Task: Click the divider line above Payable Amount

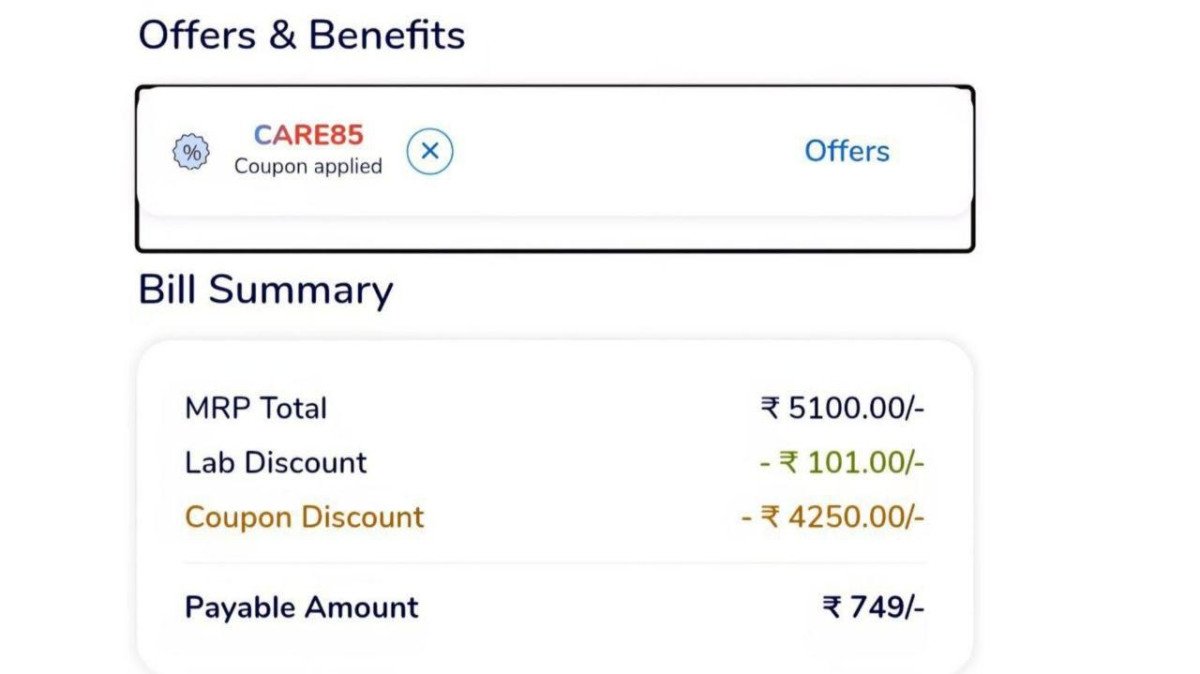Action: point(555,563)
